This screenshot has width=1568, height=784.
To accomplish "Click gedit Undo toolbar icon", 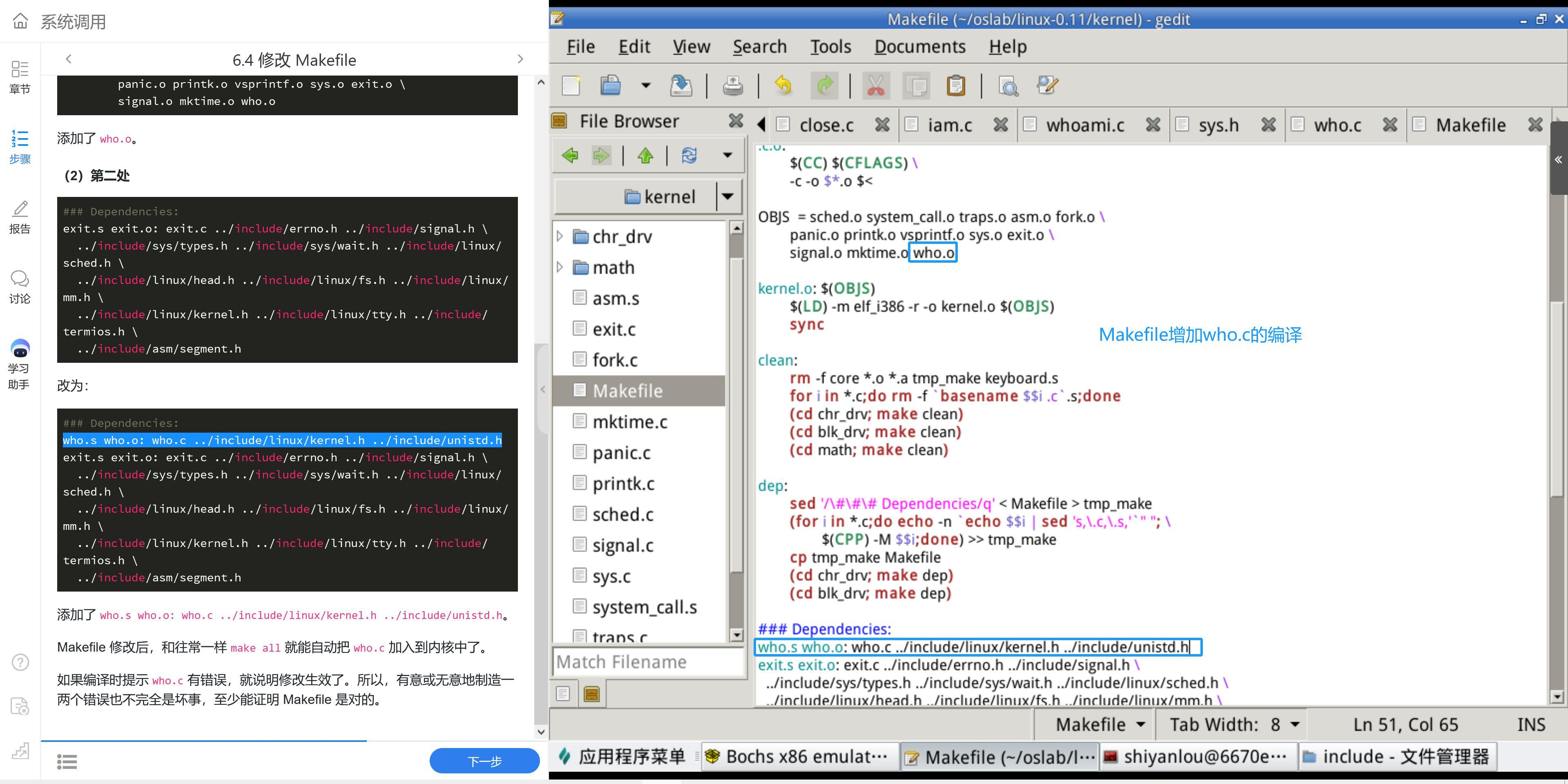I will coord(783,85).
